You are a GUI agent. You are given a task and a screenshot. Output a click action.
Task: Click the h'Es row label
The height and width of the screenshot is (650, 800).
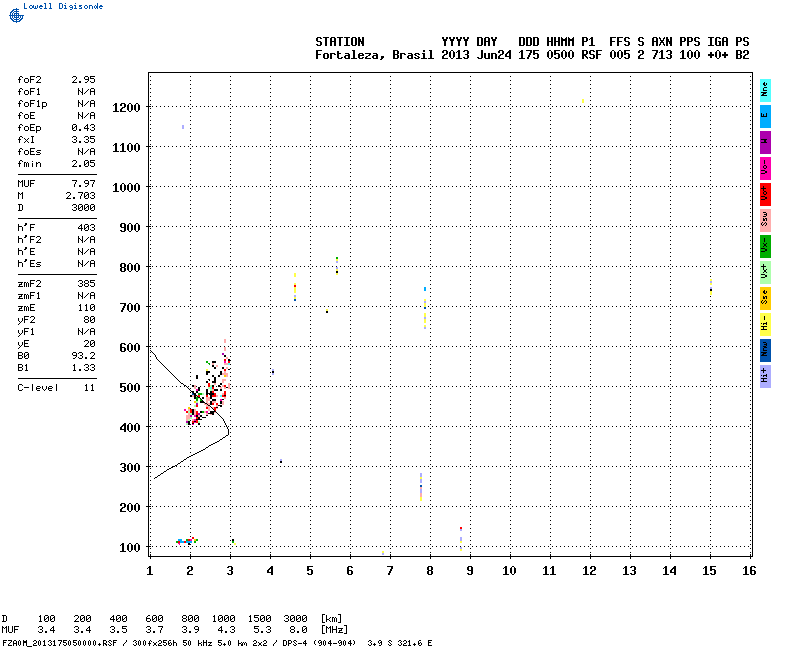point(29,264)
